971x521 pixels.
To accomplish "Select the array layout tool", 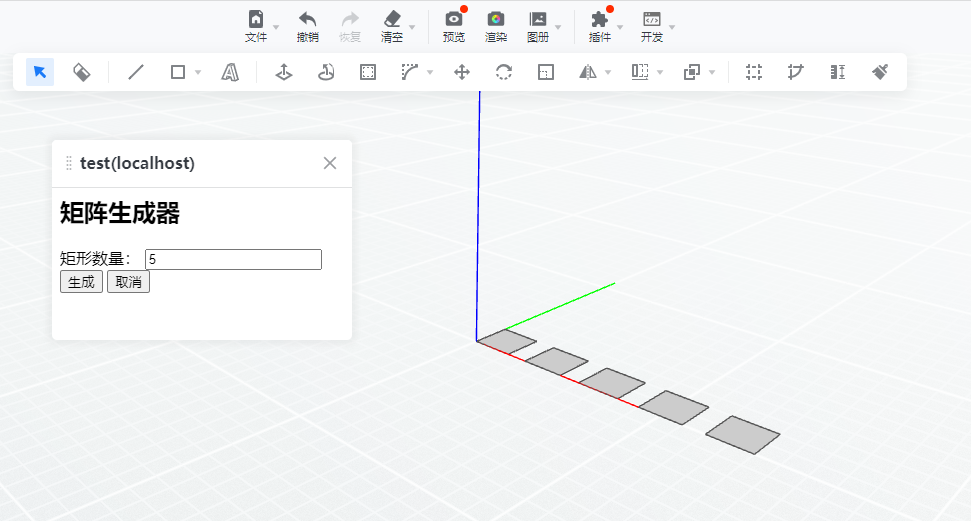I will pyautogui.click(x=640, y=72).
